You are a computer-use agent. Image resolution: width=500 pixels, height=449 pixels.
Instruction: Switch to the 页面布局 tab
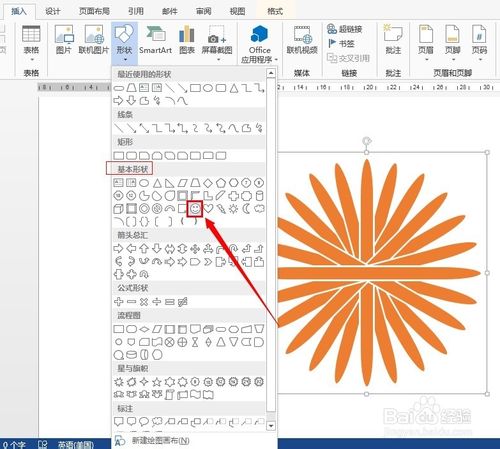click(x=94, y=11)
